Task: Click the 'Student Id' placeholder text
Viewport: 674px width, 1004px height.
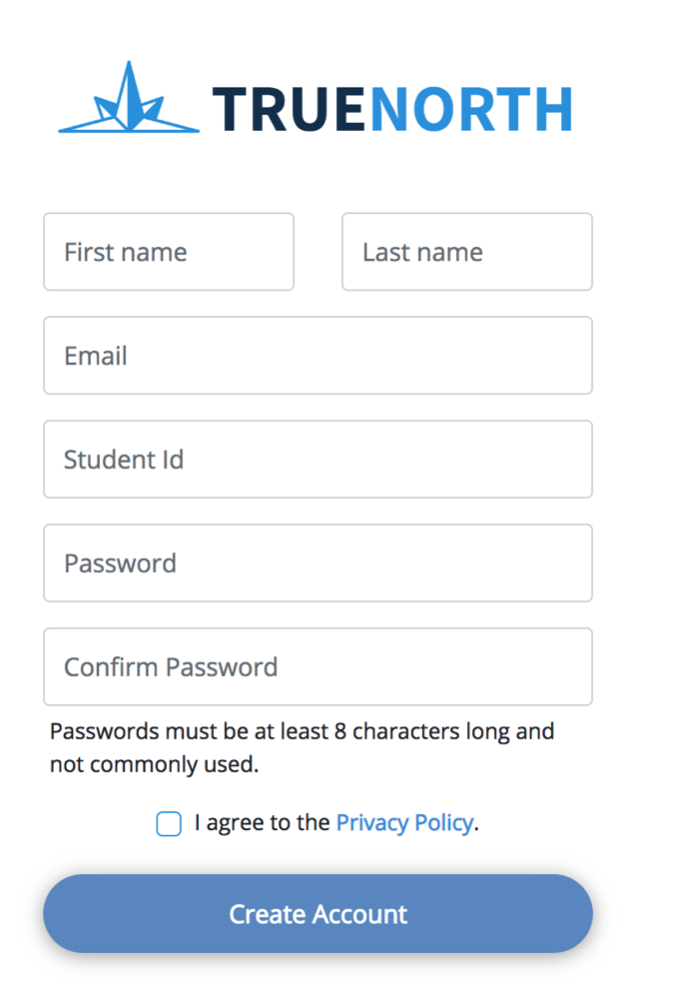Action: (124, 460)
